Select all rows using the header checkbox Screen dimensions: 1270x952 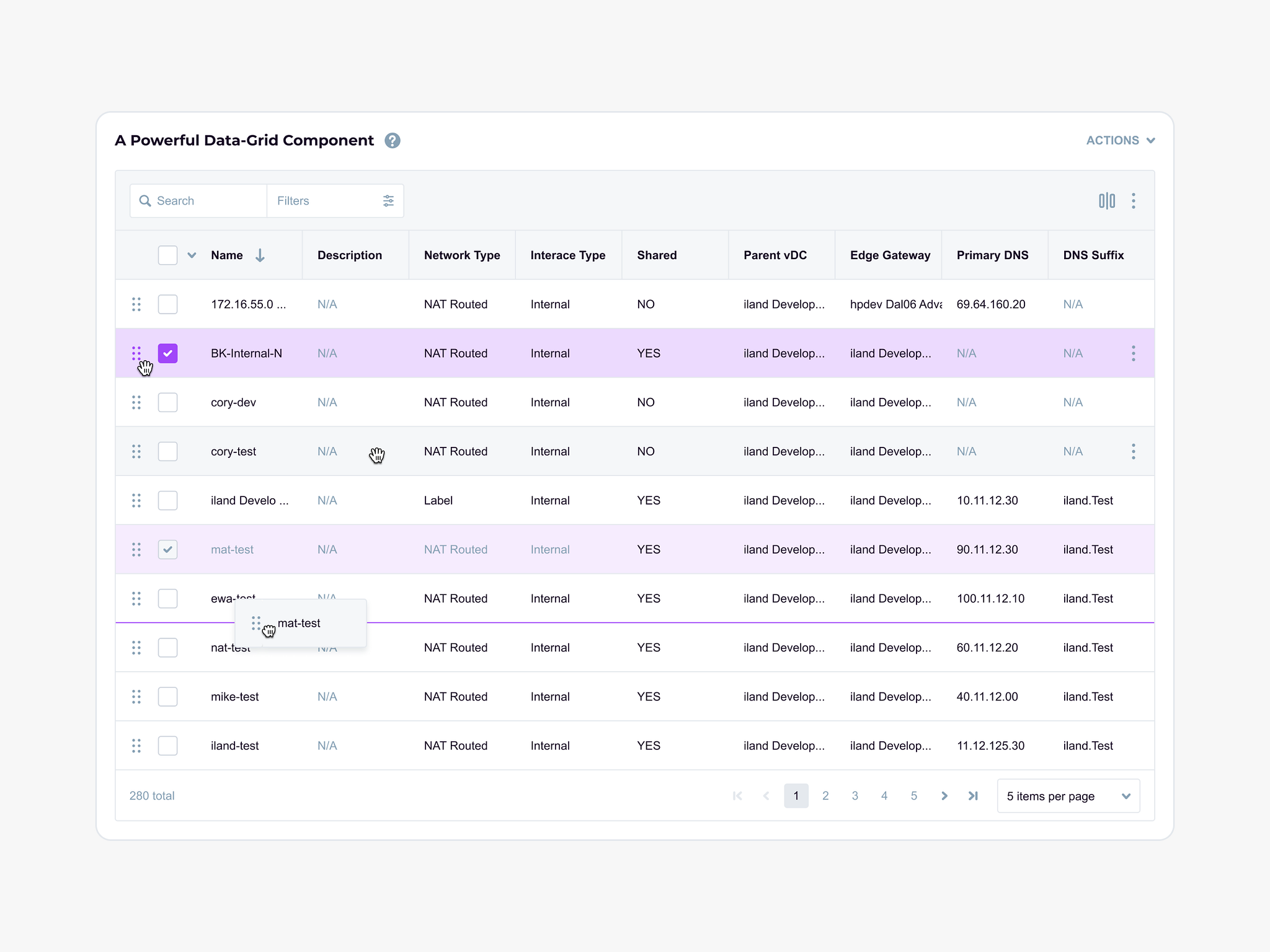click(167, 255)
